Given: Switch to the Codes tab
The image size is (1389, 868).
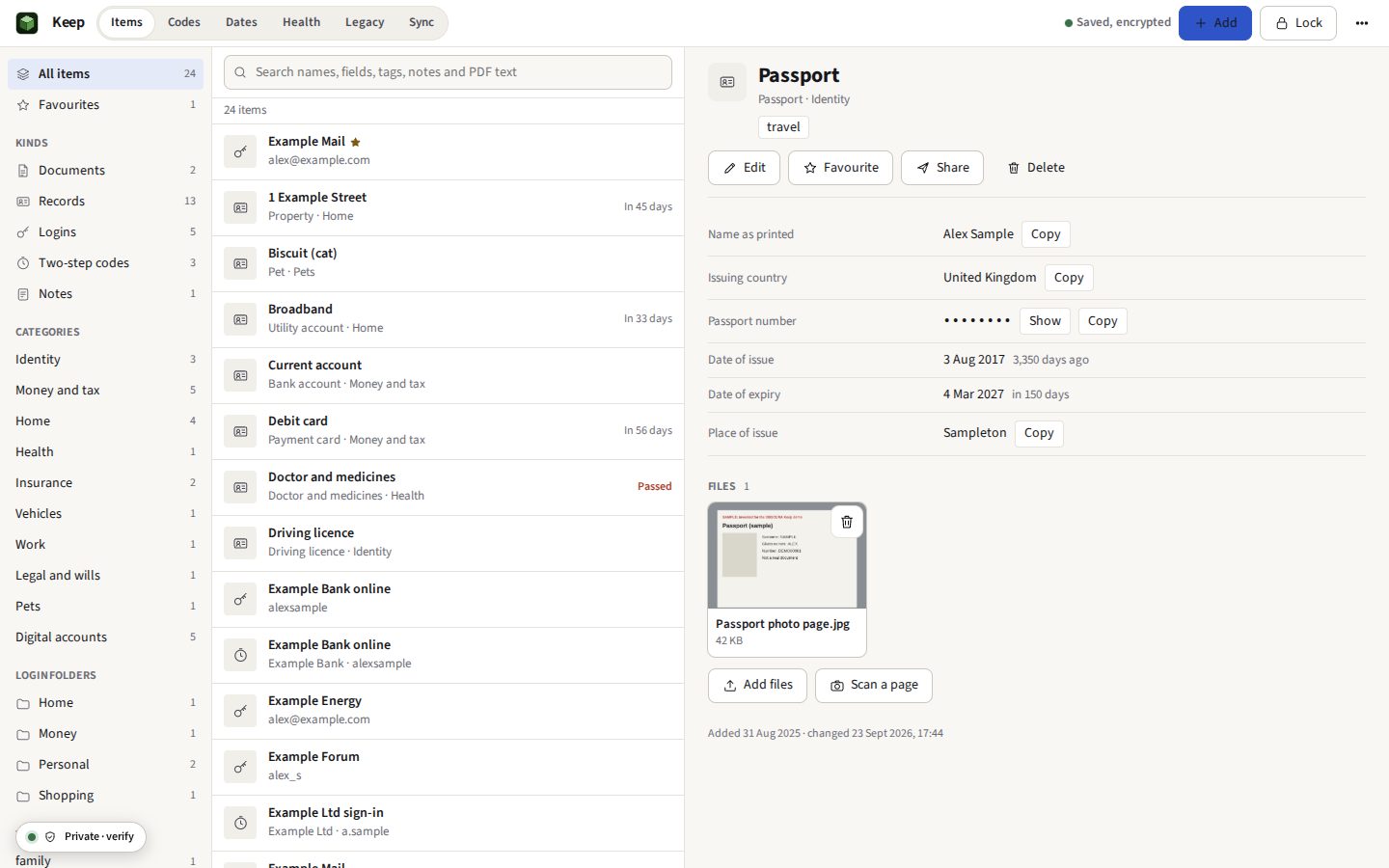Looking at the screenshot, I should point(184,22).
